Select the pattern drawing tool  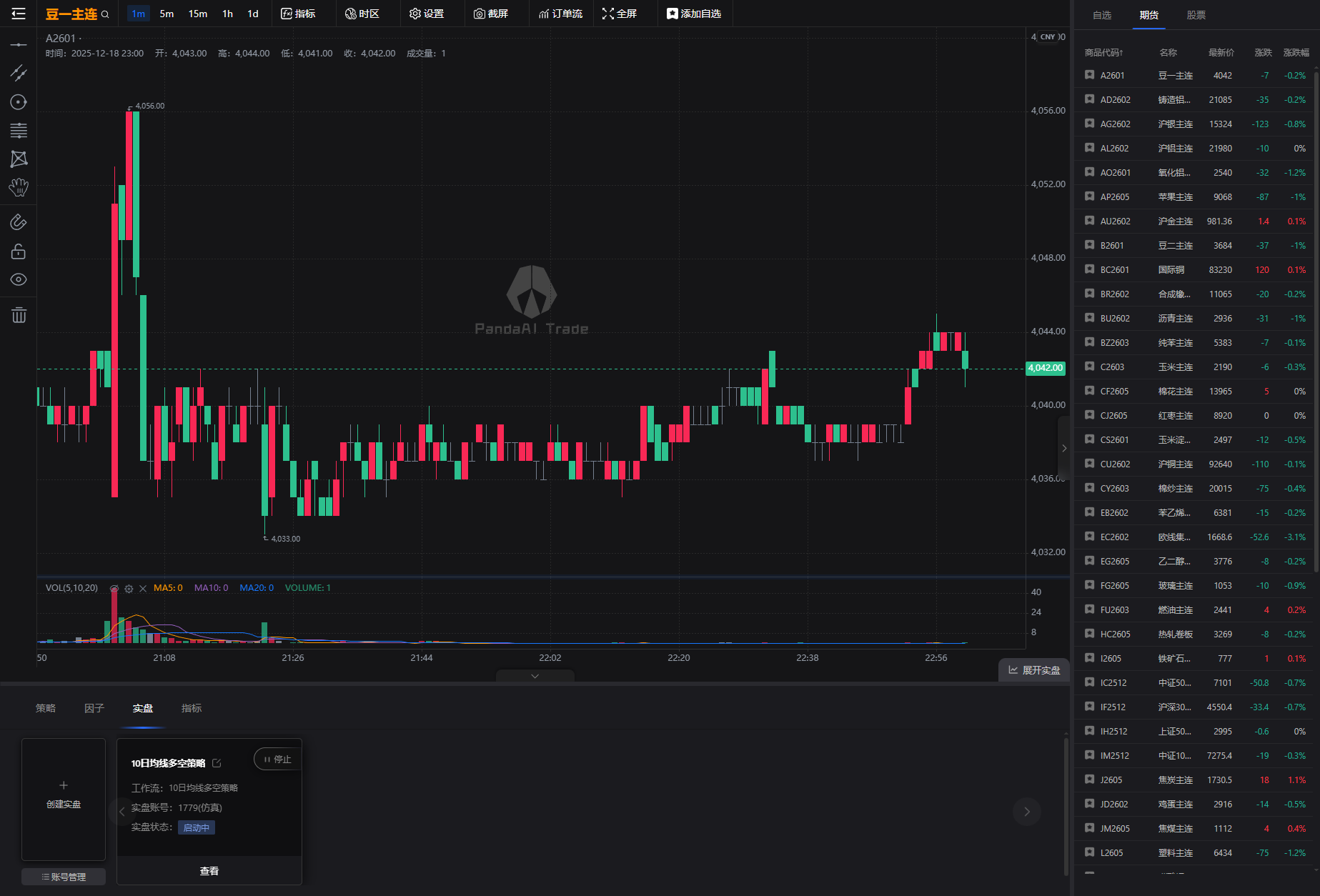[x=19, y=159]
